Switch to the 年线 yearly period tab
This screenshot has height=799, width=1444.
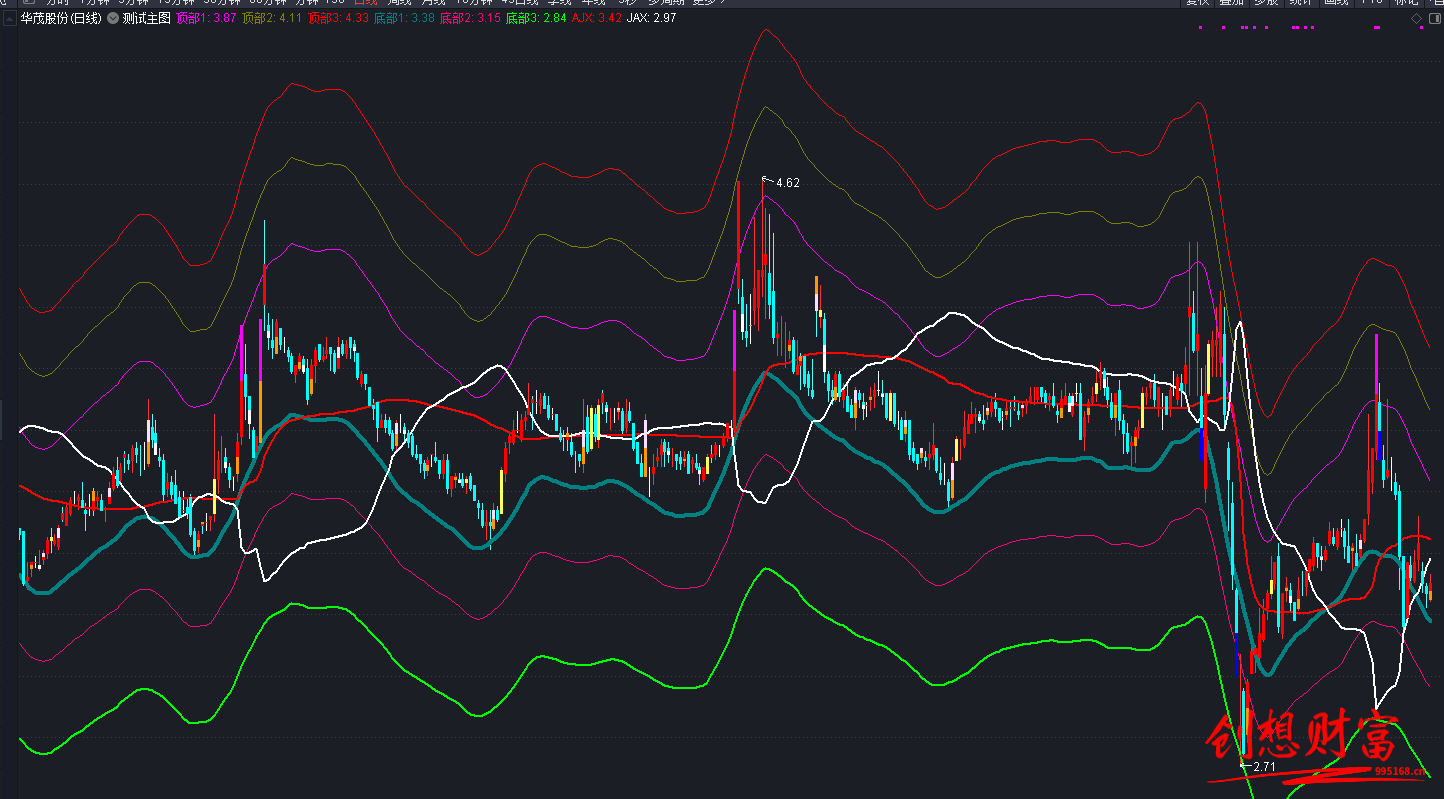(594, 3)
